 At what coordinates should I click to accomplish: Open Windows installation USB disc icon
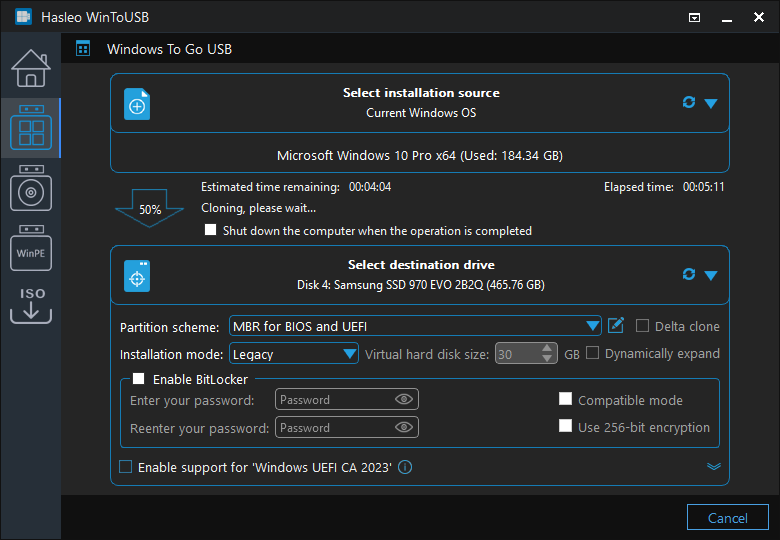[31, 188]
